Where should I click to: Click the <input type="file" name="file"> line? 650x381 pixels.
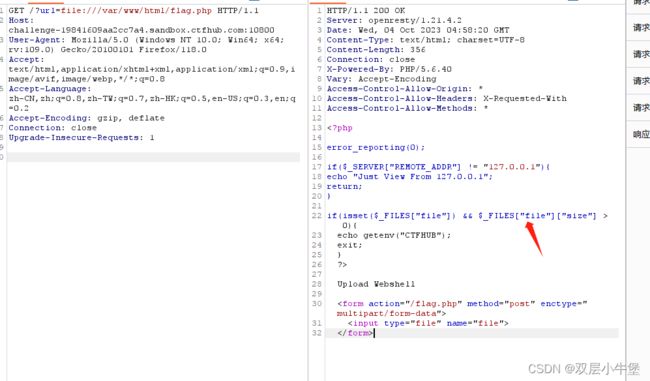coord(428,323)
